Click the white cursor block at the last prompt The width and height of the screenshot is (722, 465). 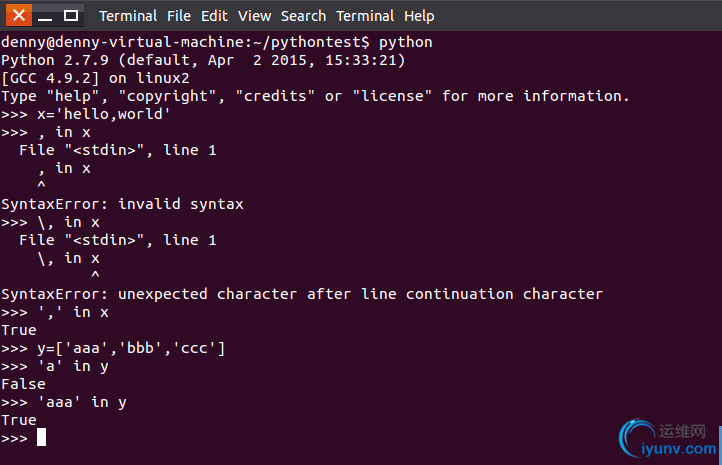coord(41,437)
